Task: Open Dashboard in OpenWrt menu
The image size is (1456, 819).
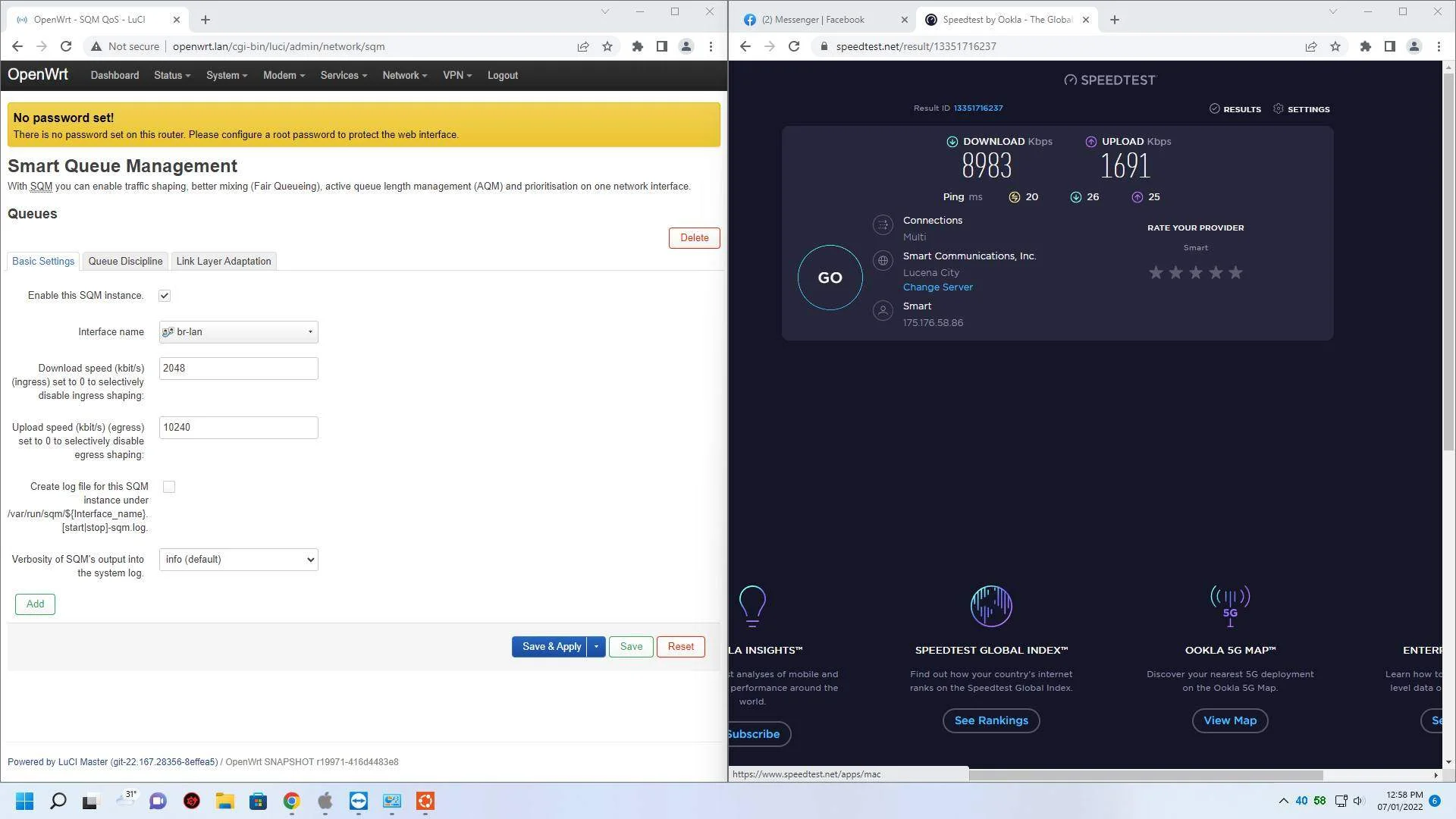Action: pos(115,75)
